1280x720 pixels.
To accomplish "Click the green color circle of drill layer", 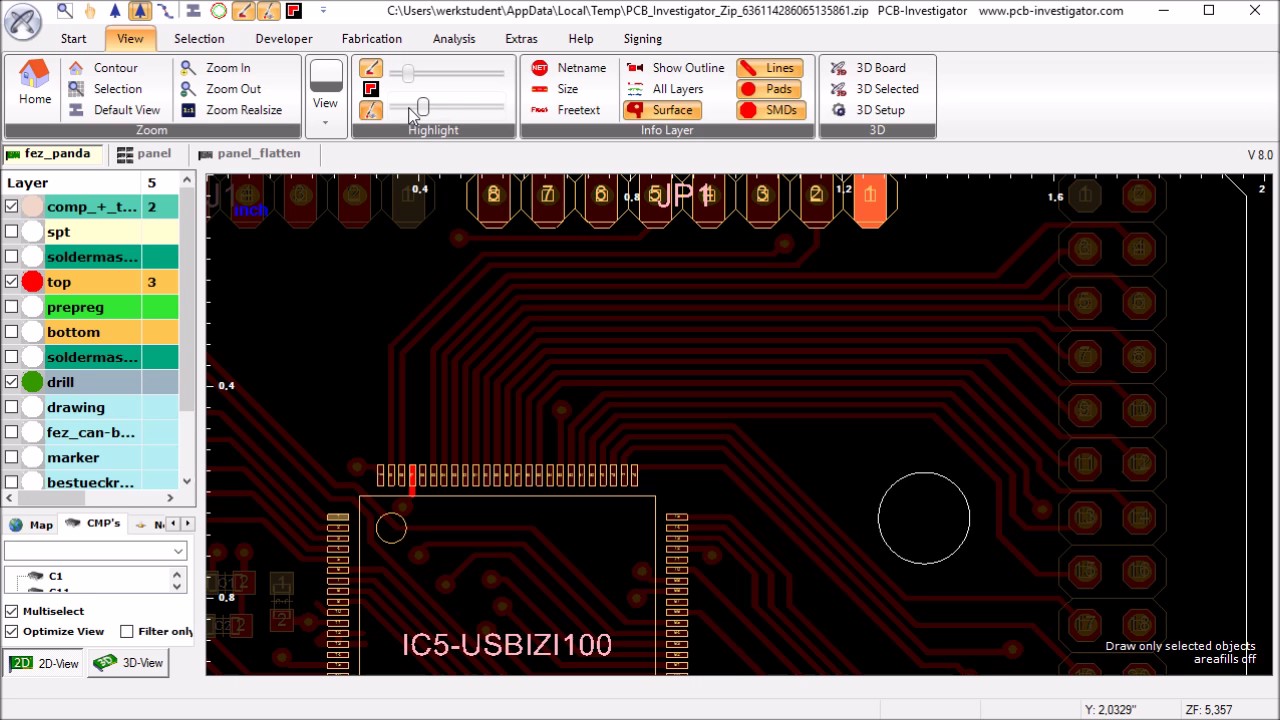I will pos(32,382).
